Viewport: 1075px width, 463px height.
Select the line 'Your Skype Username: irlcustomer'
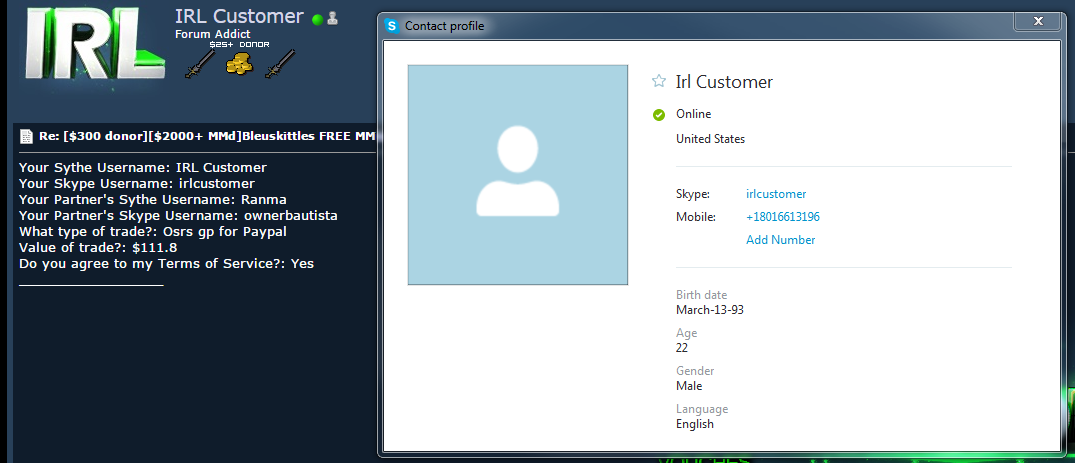point(136,184)
